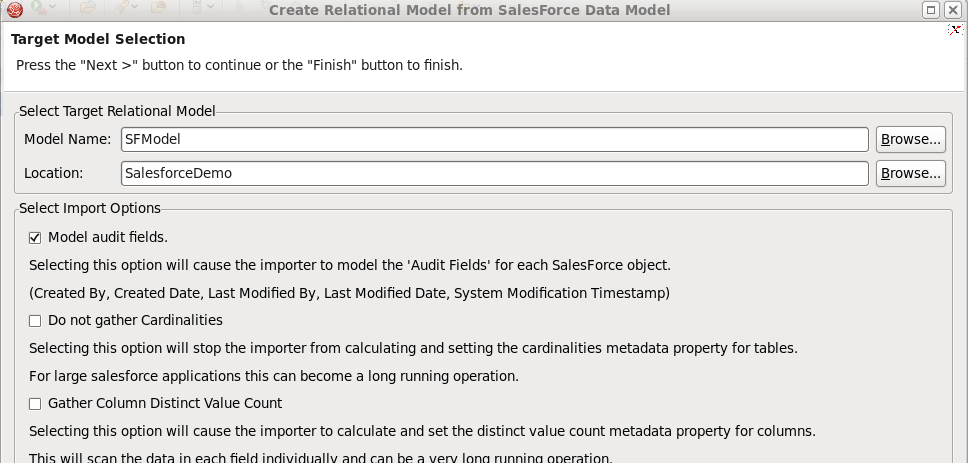Open dropdown arrow beside dimmed Run icon

click(x=53, y=7)
